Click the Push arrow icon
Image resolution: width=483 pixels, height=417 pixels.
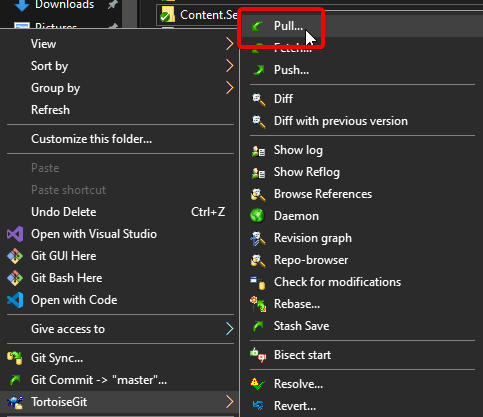(258, 70)
